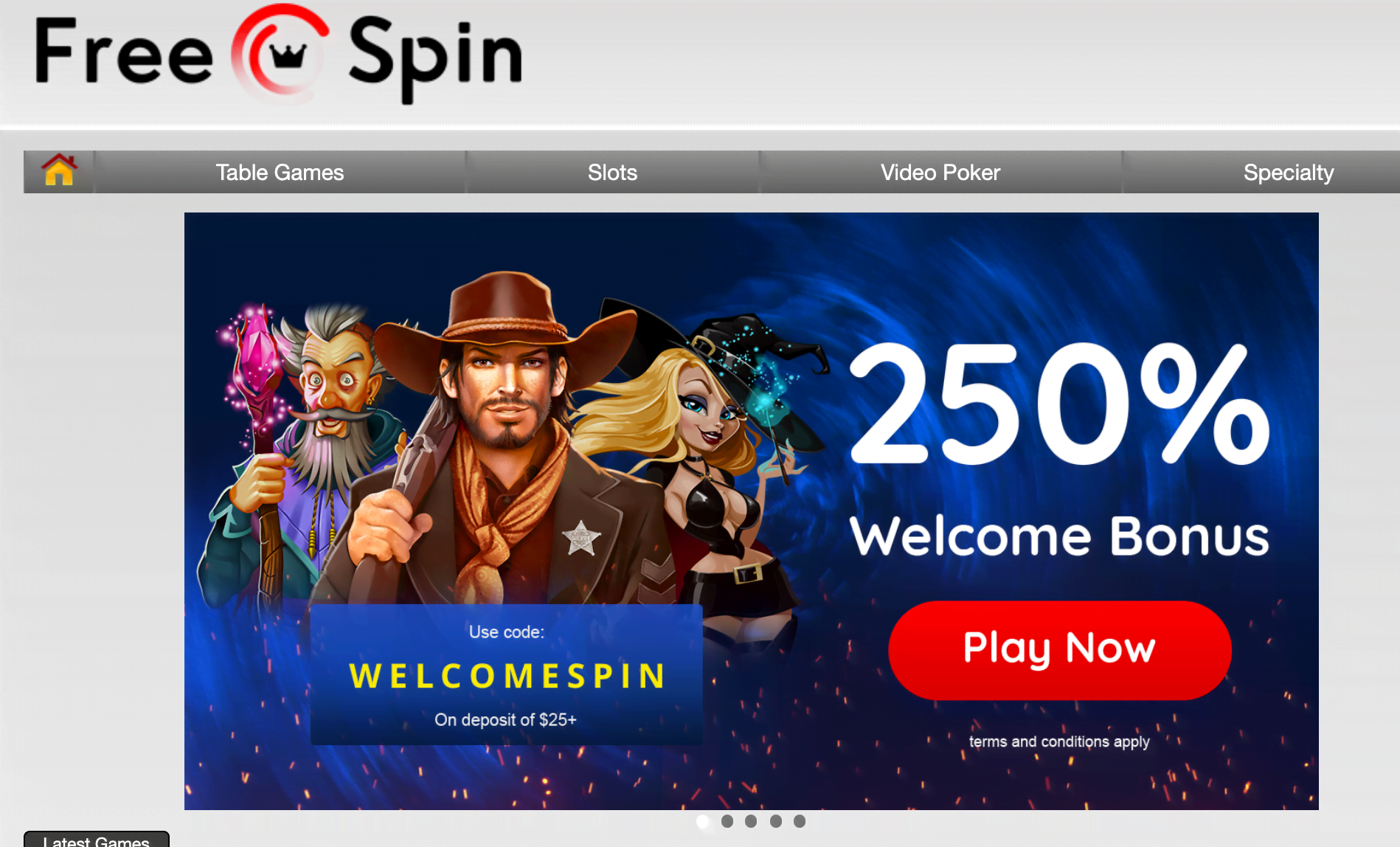Select the Video Poker category
The height and width of the screenshot is (847, 1400).
click(940, 173)
